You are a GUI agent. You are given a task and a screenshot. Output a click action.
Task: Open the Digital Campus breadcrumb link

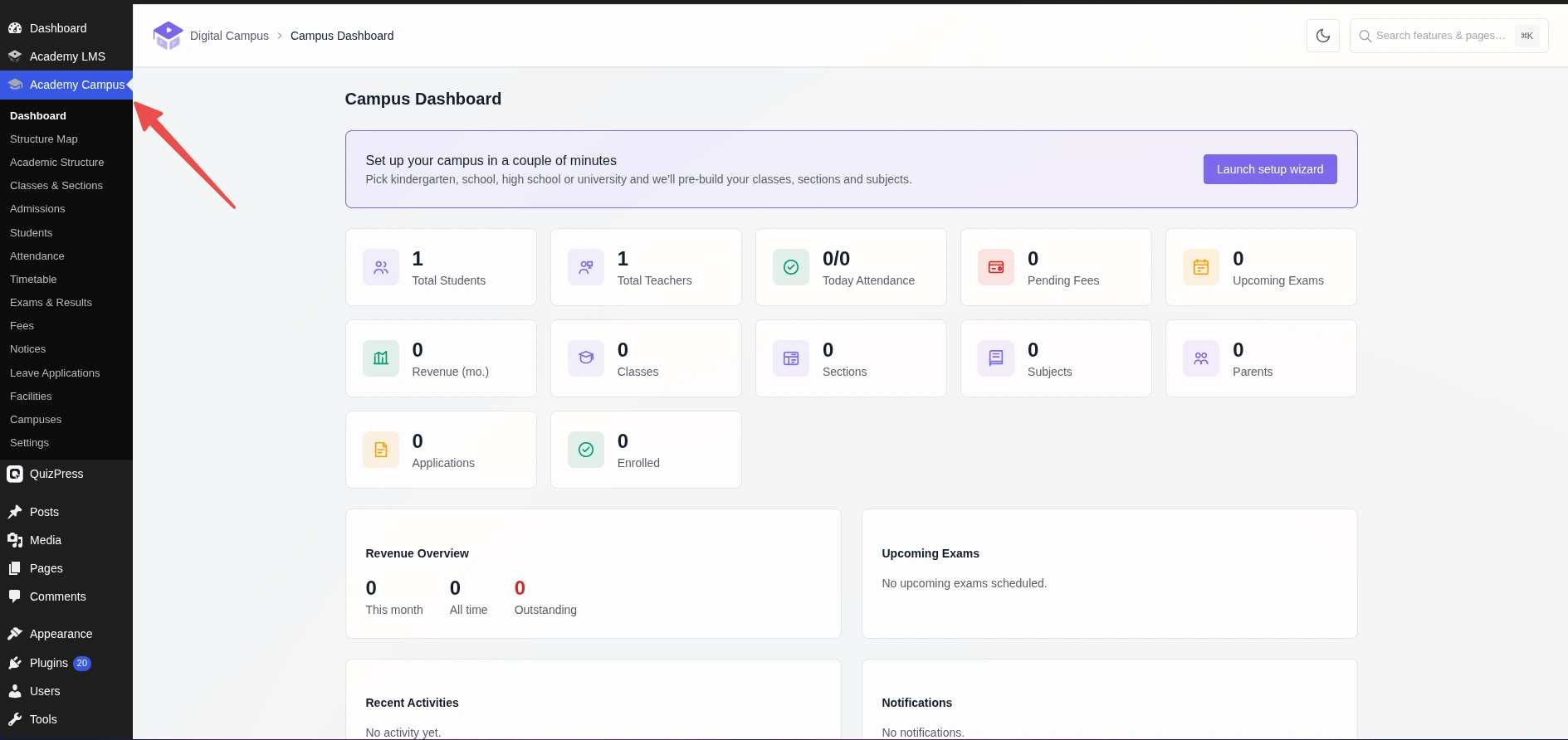(229, 36)
